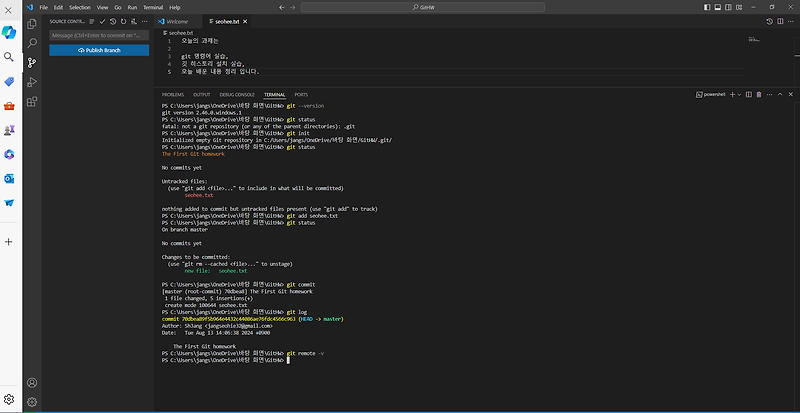
Task: Switch to the Problems panel tab
Action: [172, 95]
